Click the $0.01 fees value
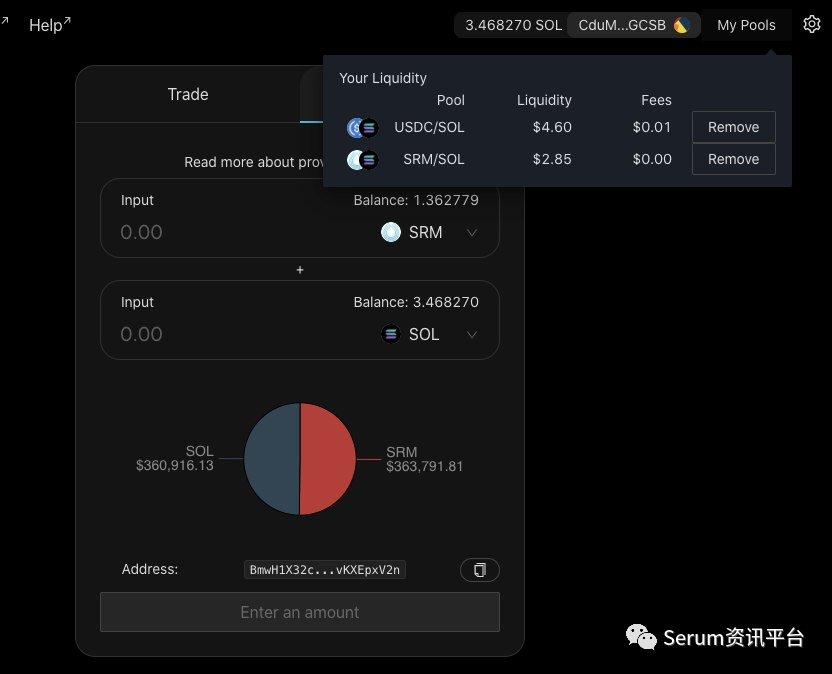 tap(652, 127)
